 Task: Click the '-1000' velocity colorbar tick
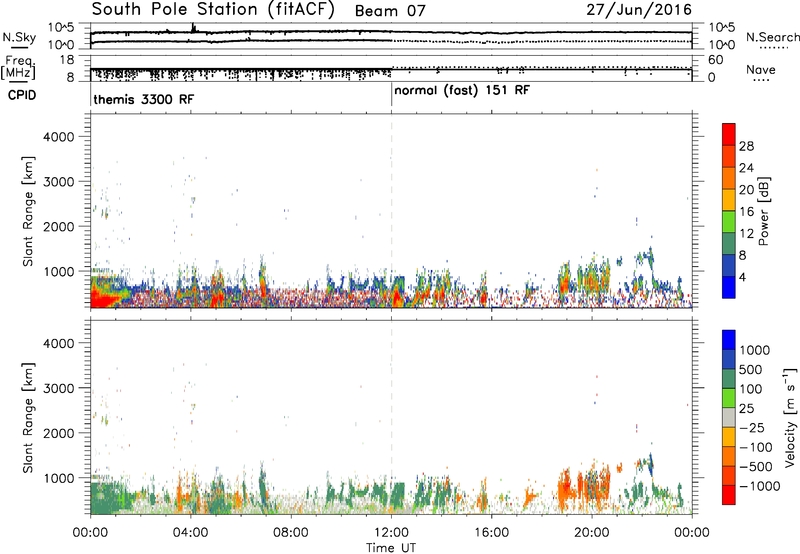click(x=759, y=486)
